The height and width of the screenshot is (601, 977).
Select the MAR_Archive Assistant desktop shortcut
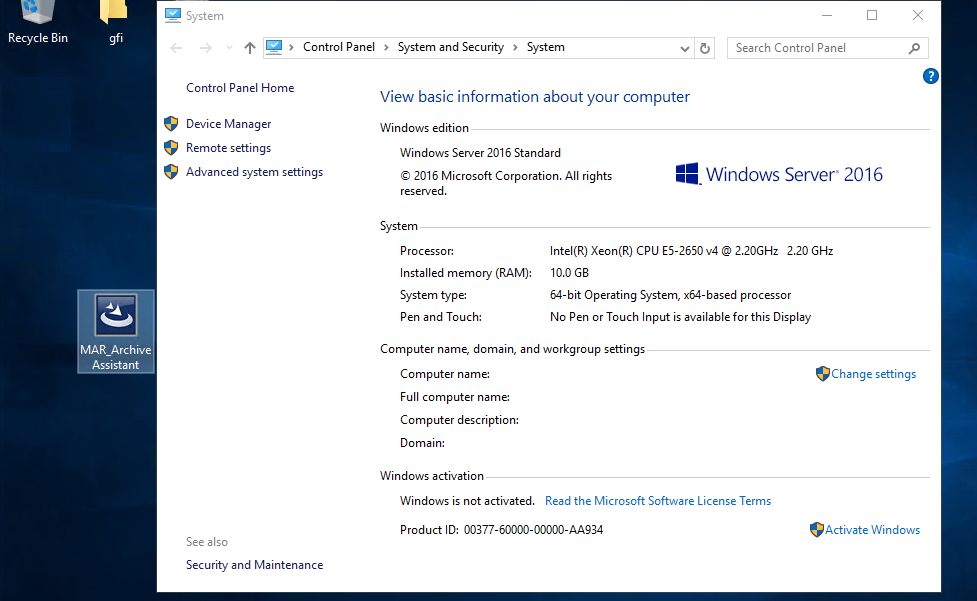point(116,331)
